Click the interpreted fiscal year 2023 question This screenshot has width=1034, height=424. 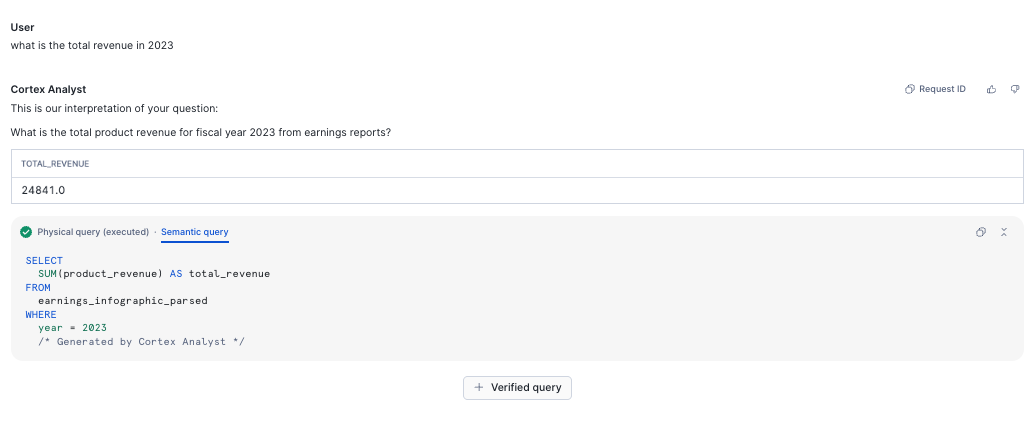(200, 132)
